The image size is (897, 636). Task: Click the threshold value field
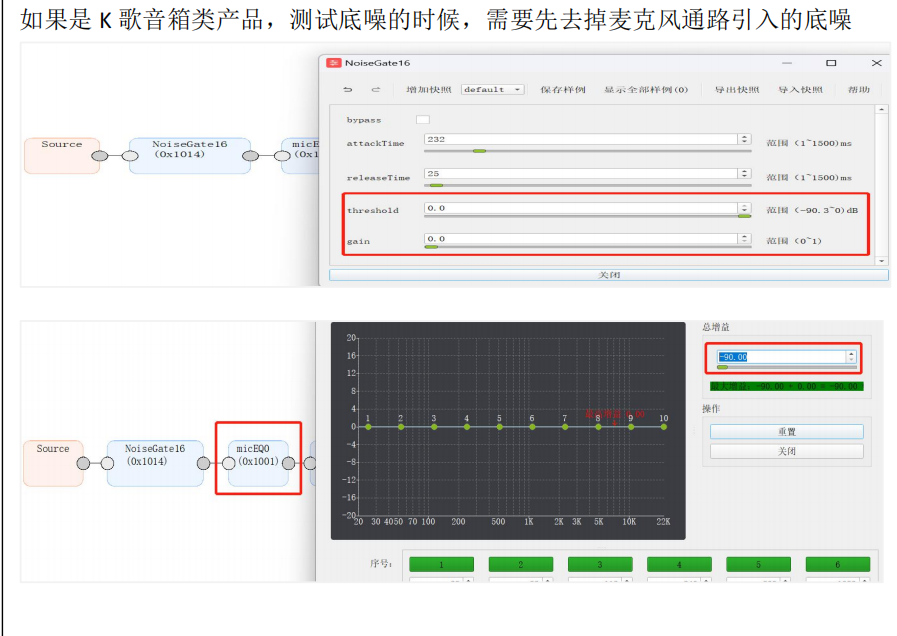point(581,208)
